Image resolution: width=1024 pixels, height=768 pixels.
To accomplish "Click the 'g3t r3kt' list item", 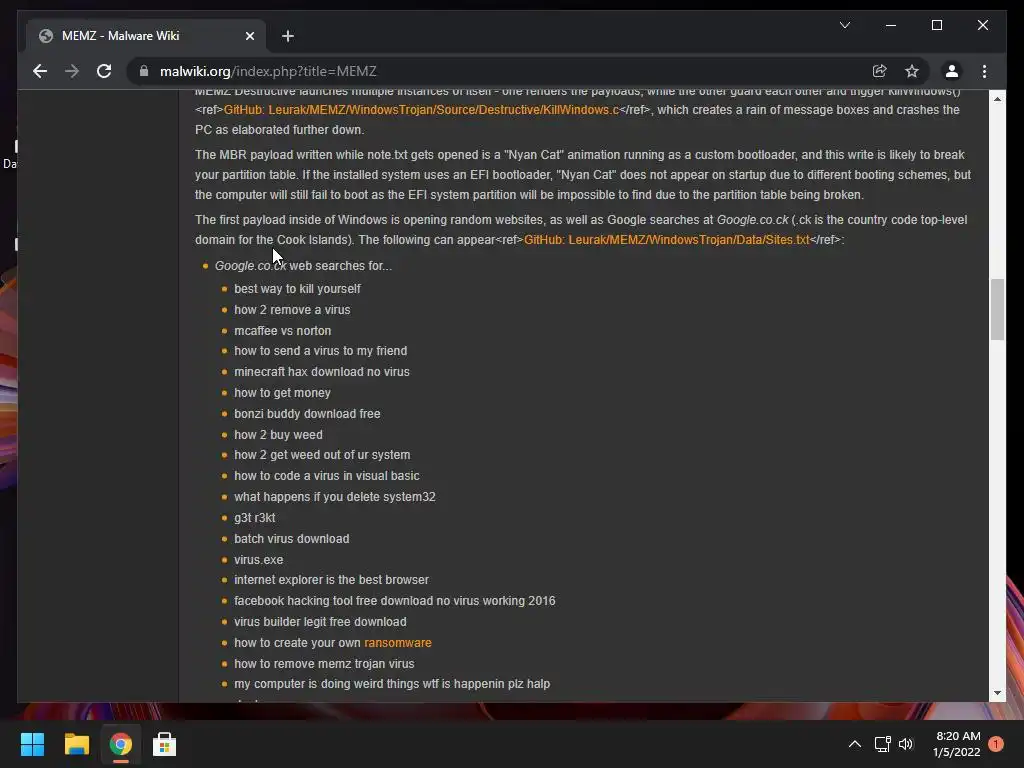I will pyautogui.click(x=255, y=517).
